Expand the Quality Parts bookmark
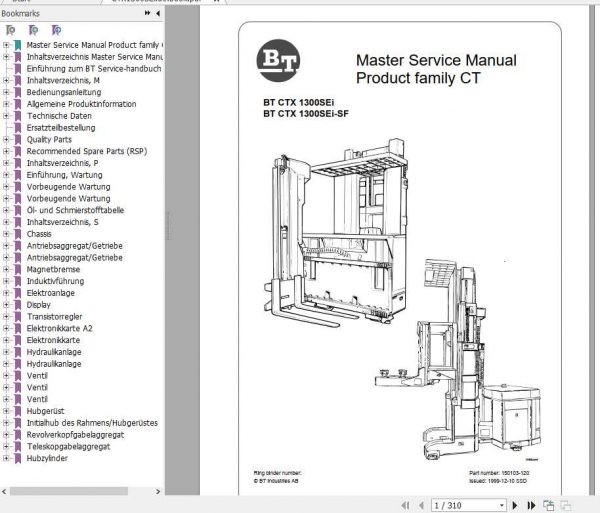Viewport: 600px width, 513px height. 6,140
